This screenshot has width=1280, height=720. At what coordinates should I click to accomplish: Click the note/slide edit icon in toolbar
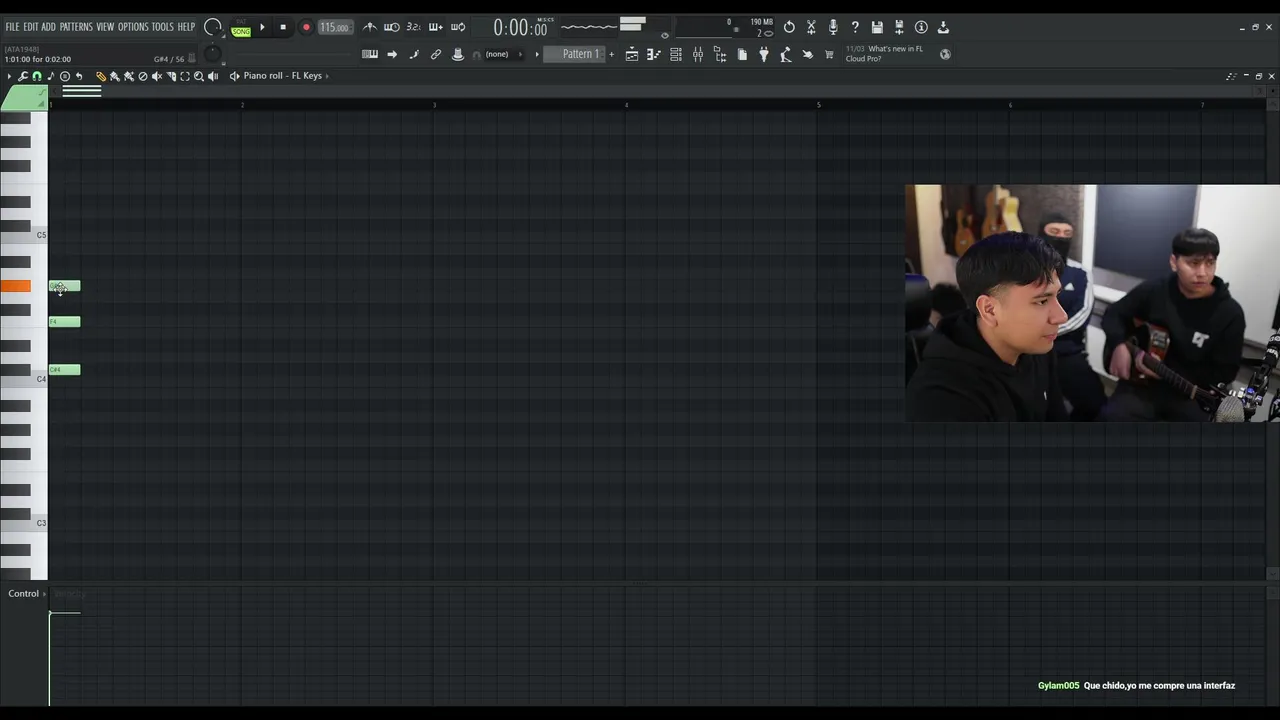[414, 54]
